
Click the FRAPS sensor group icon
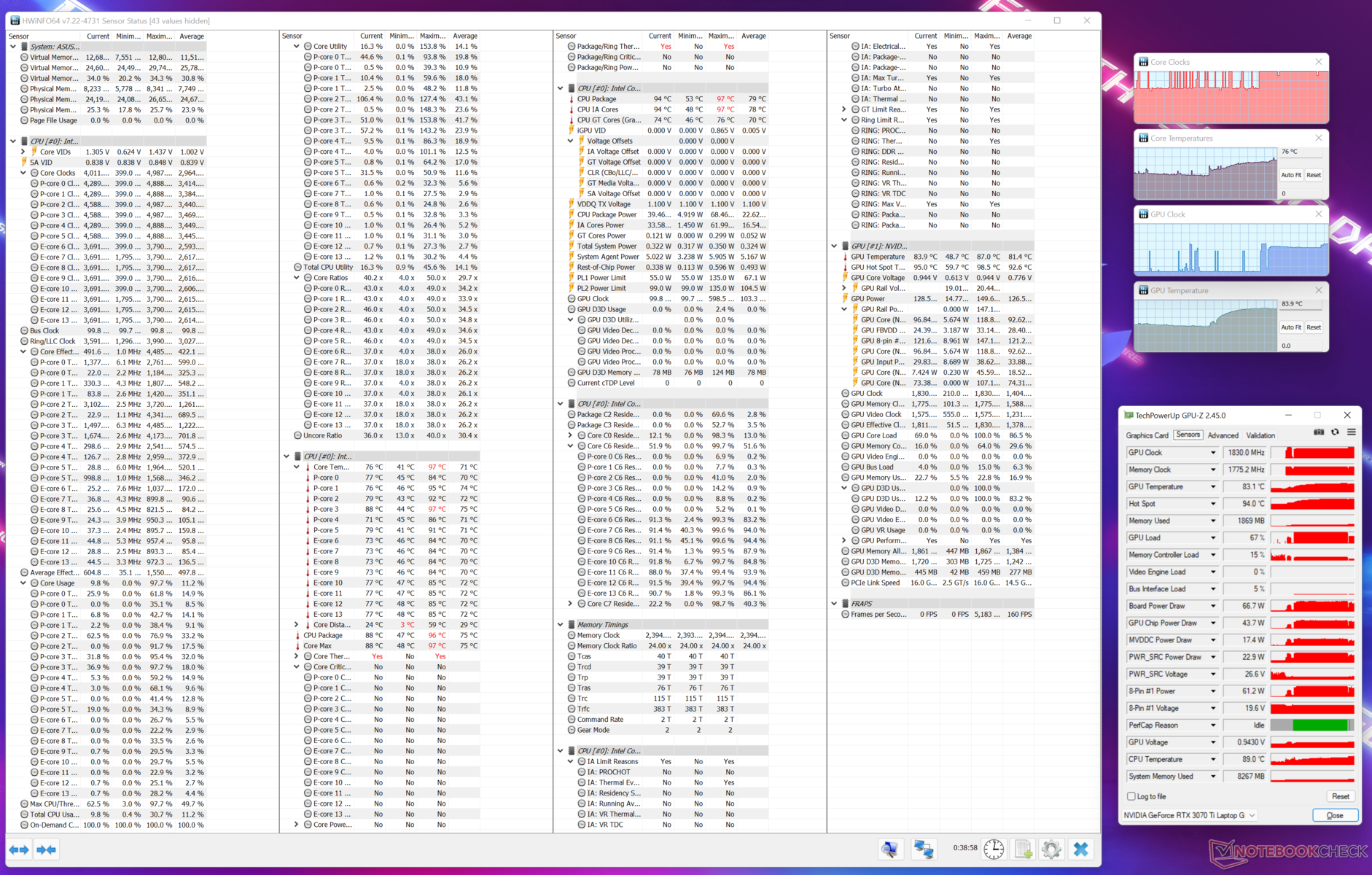(x=845, y=604)
